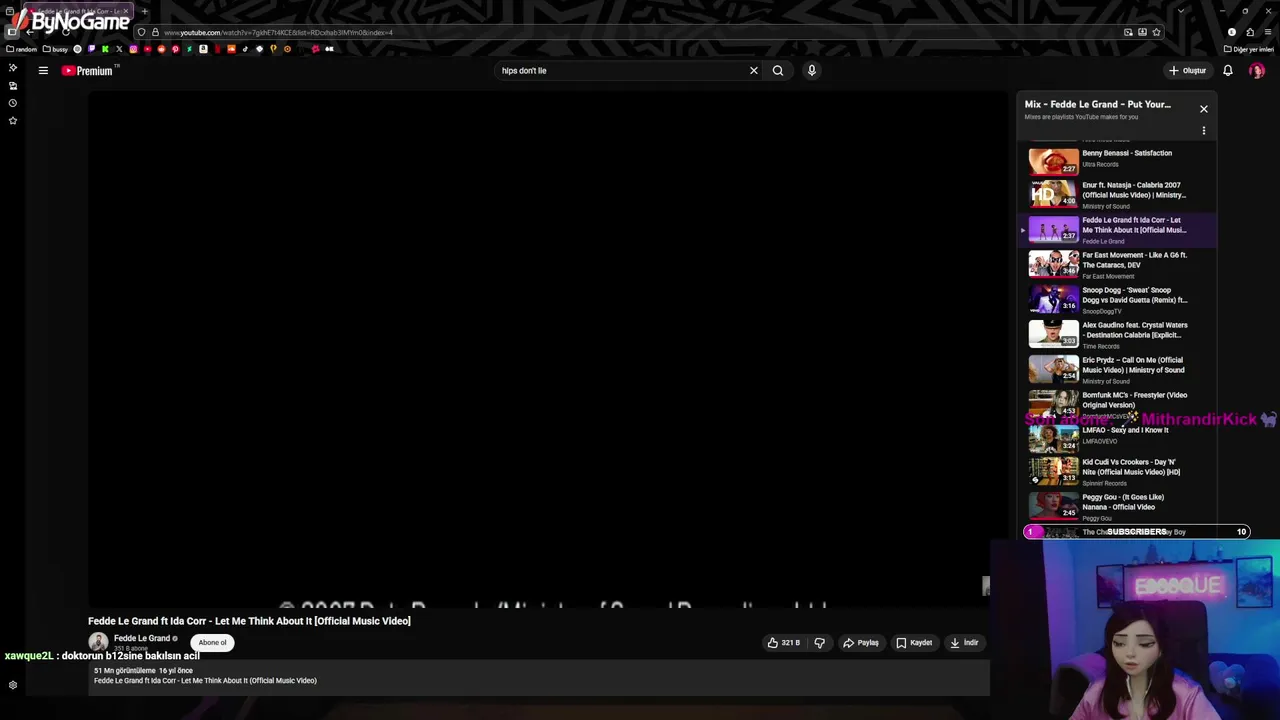The height and width of the screenshot is (720, 1280).
Task: Click the browser address bar URL
Action: tap(640, 32)
